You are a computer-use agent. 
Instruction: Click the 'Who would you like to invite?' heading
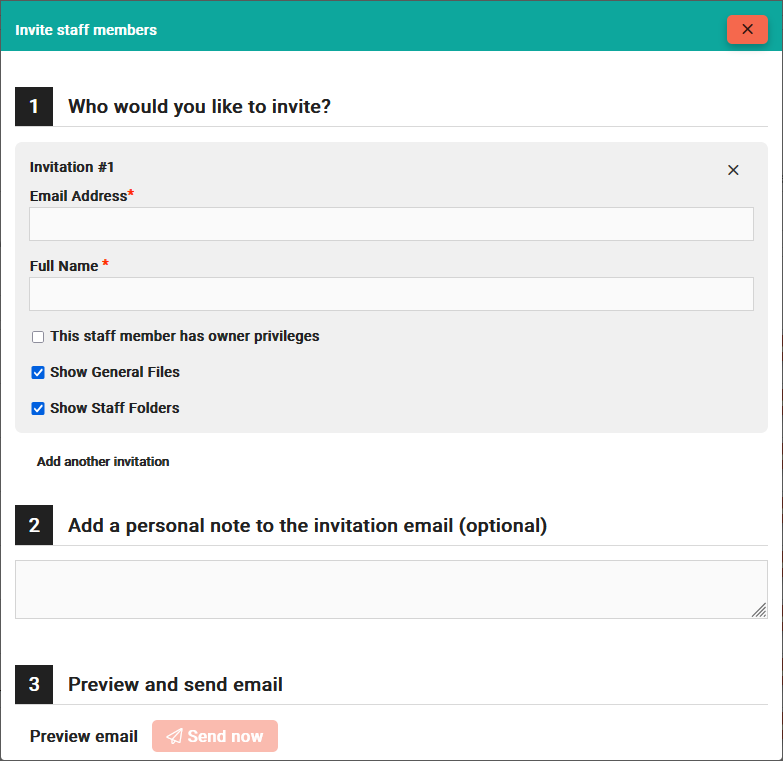click(x=199, y=106)
